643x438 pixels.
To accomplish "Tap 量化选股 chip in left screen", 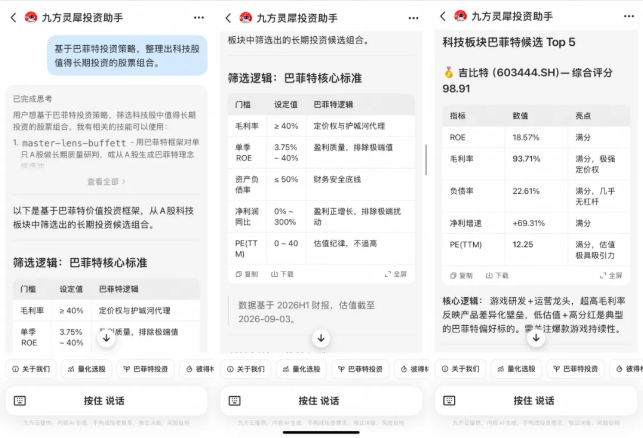I will [x=87, y=369].
